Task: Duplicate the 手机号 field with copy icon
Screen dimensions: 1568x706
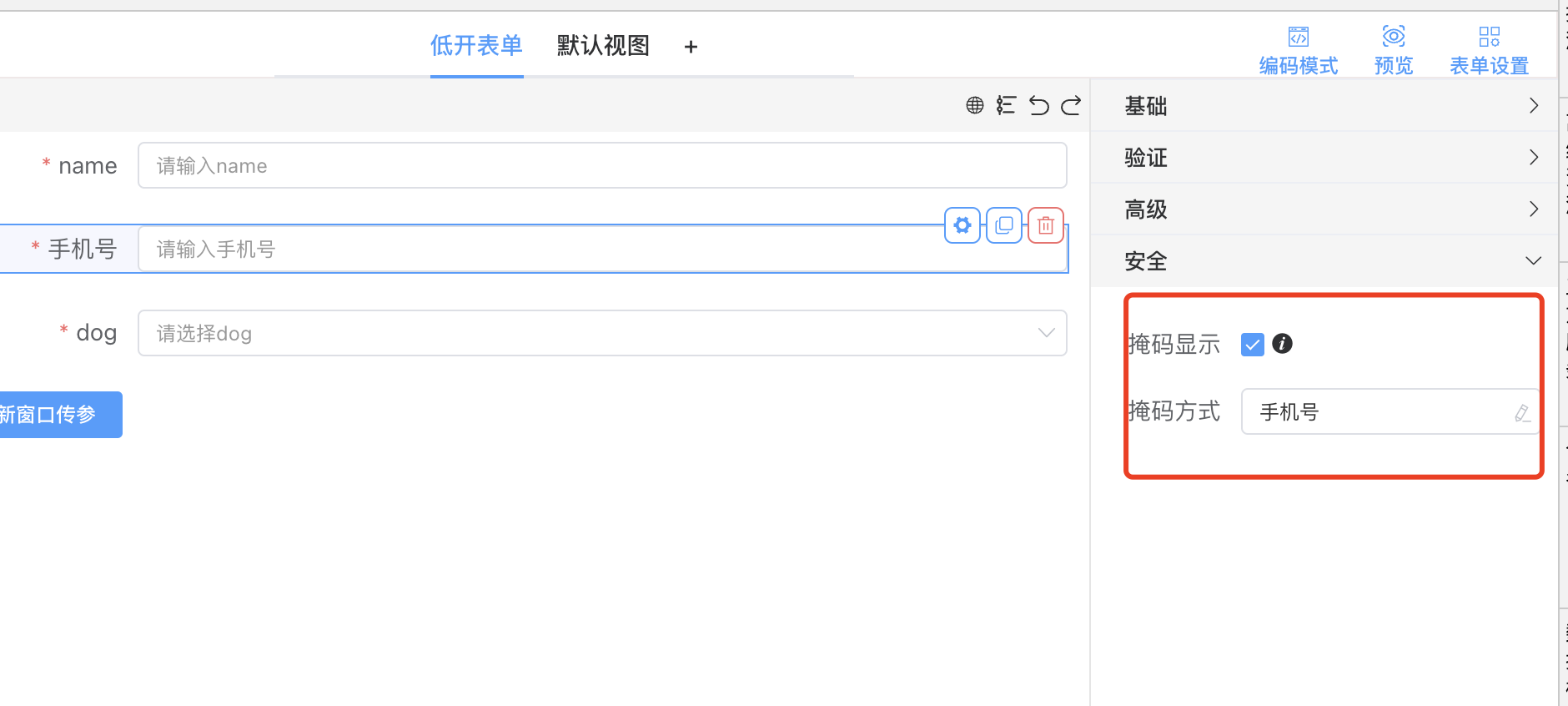Action: (1004, 225)
